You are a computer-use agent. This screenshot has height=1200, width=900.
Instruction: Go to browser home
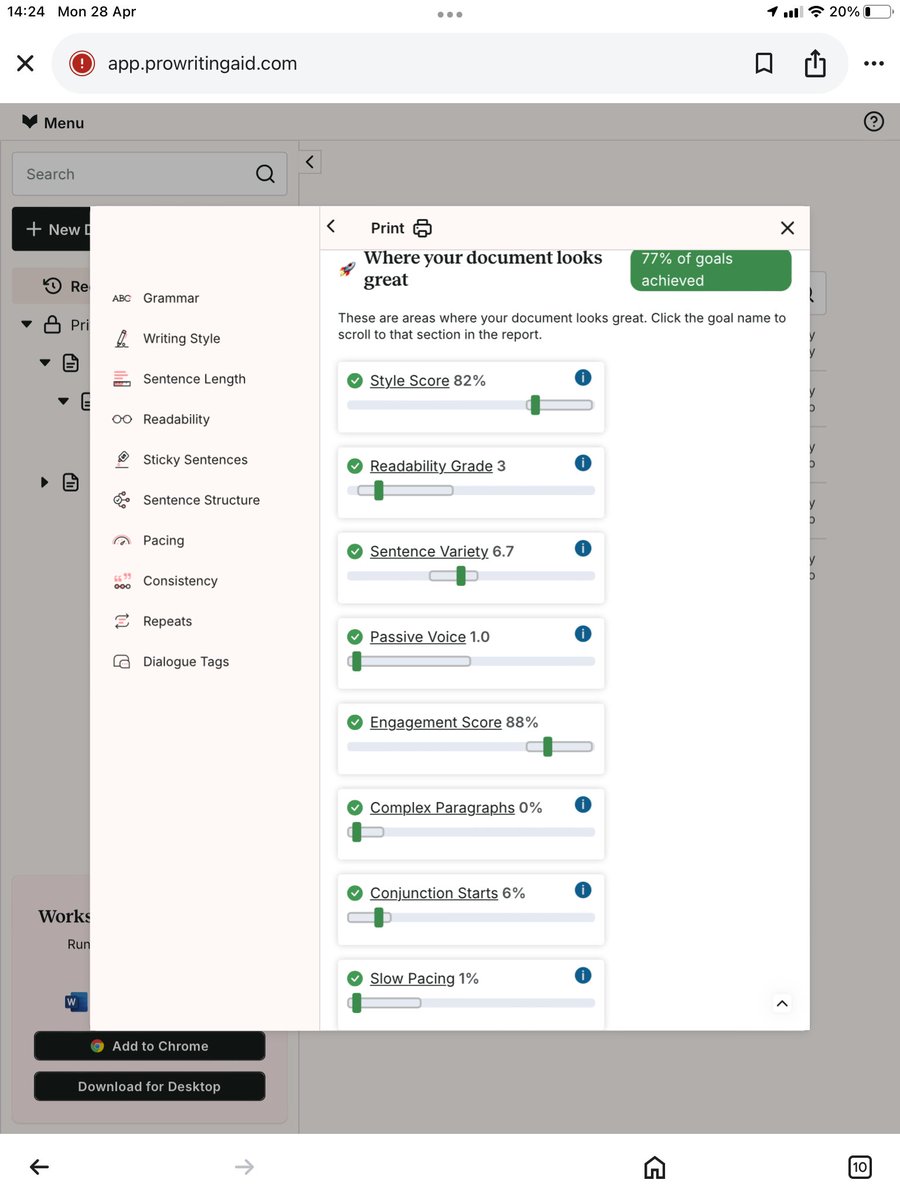pos(655,1167)
